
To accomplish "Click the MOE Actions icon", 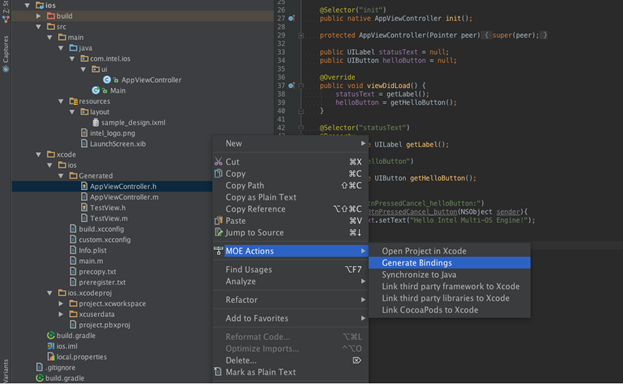I will [219, 251].
